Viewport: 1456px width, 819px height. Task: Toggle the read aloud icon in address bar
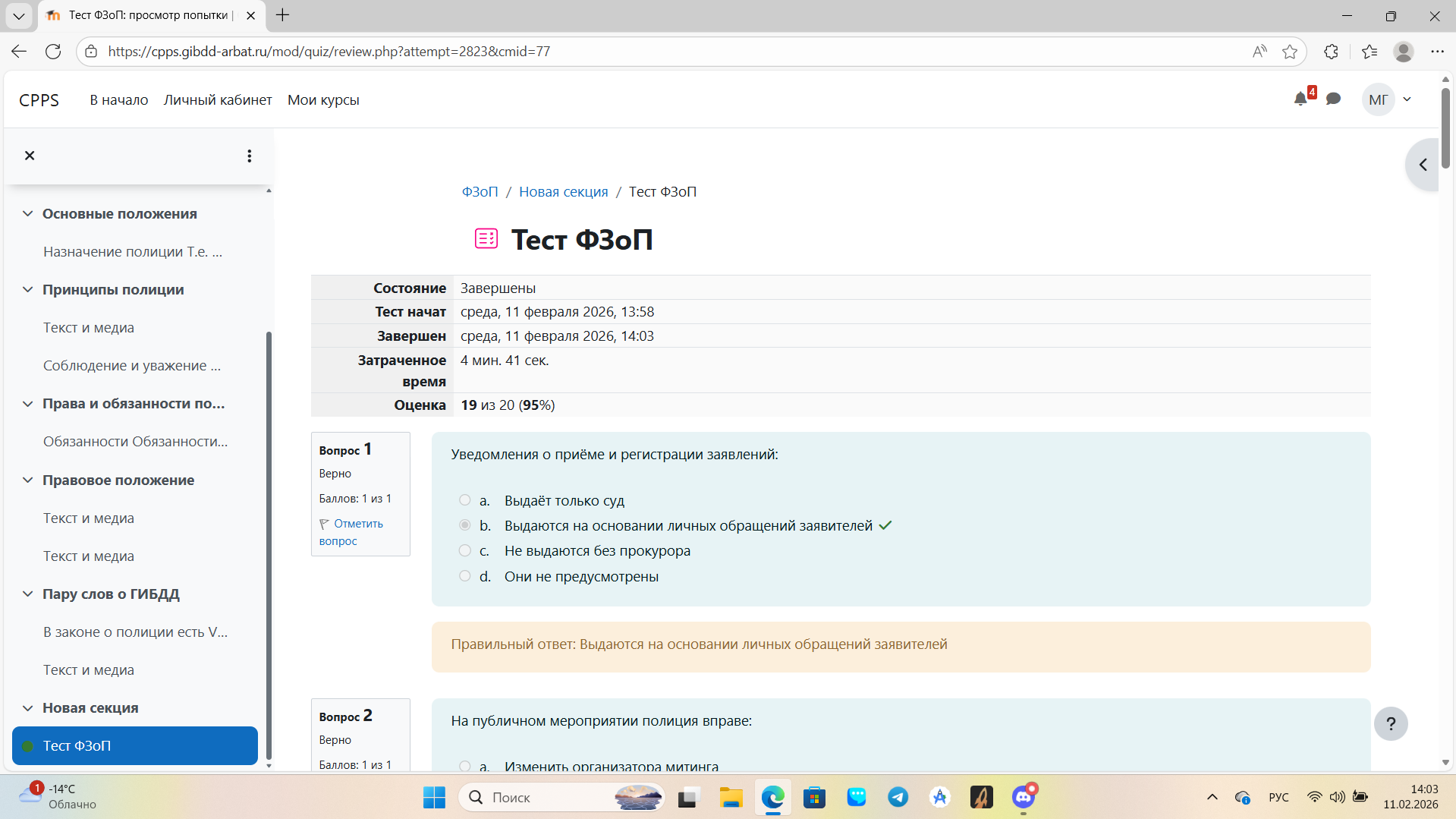tap(1259, 52)
